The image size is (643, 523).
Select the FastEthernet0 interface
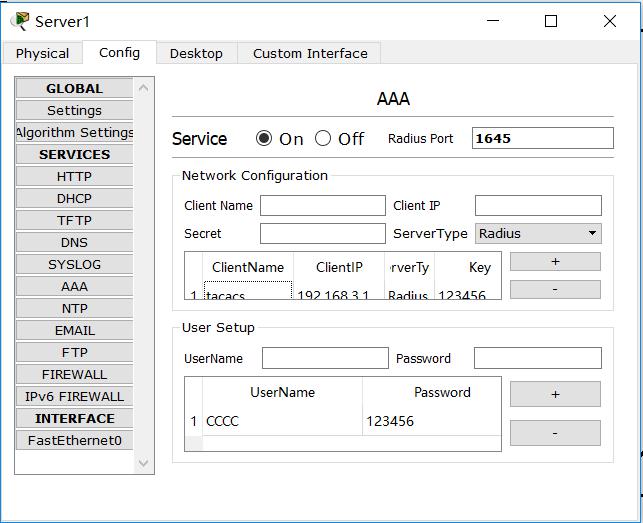[x=74, y=441]
